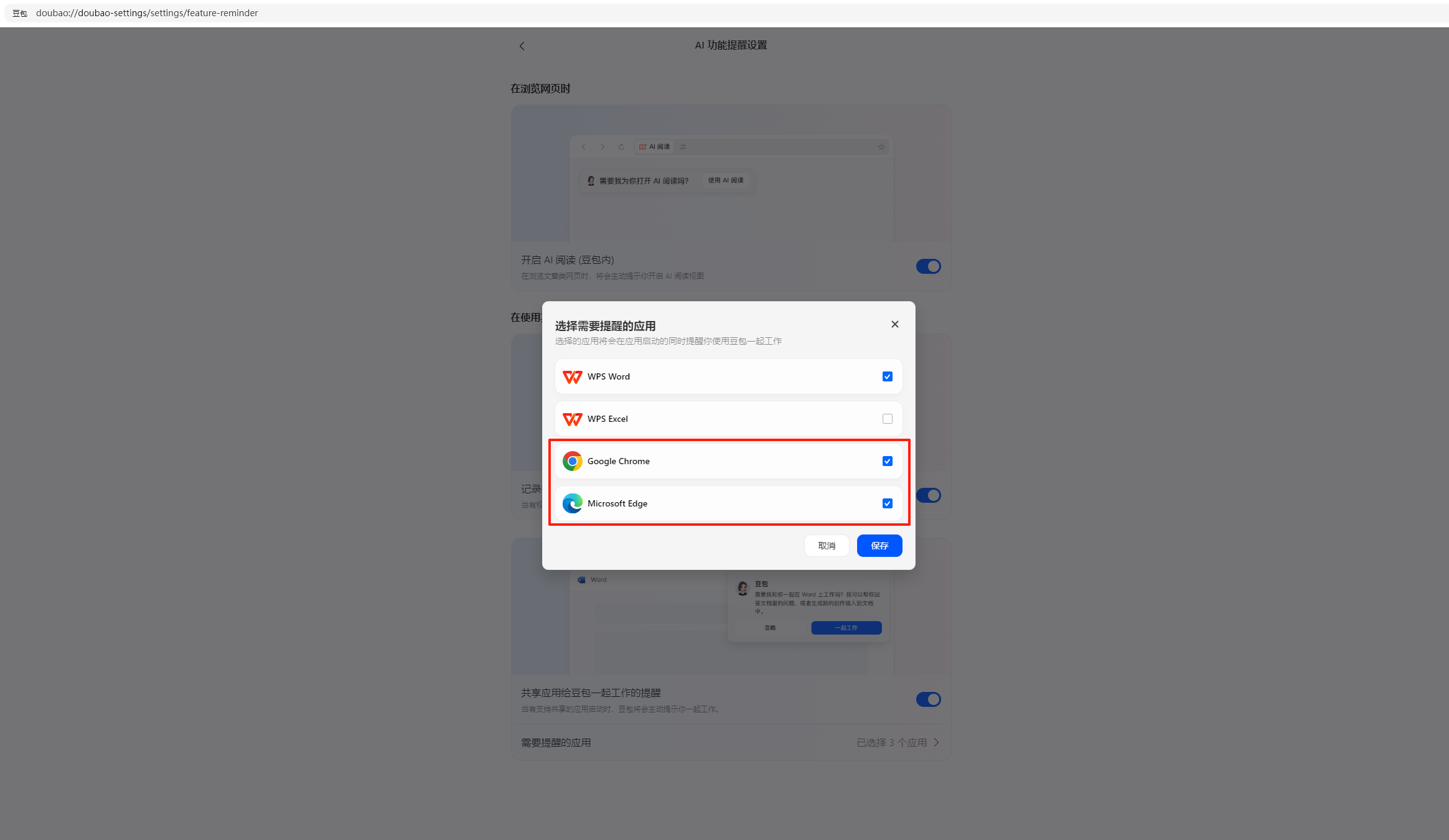Uncheck the Microsoft Edge checkbox
This screenshot has width=1449, height=840.
pyautogui.click(x=887, y=503)
